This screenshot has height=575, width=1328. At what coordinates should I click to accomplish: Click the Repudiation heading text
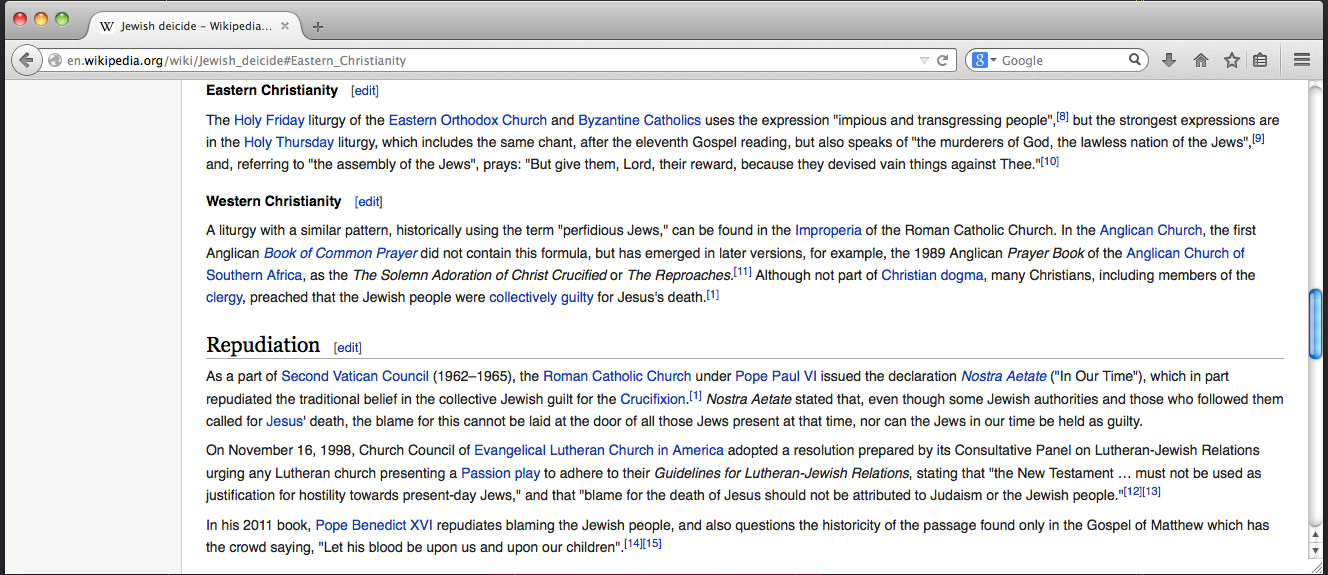(x=263, y=345)
